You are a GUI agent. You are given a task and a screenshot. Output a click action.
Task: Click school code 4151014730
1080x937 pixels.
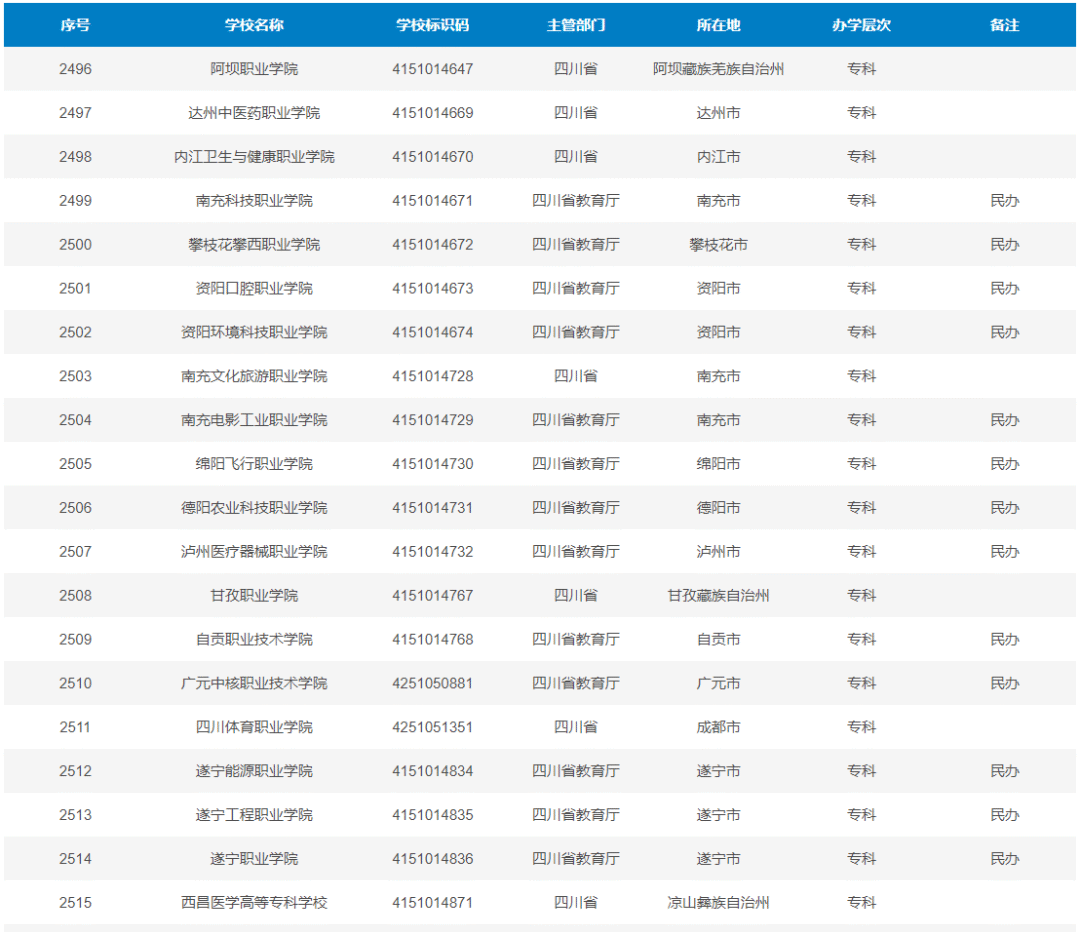(433, 464)
